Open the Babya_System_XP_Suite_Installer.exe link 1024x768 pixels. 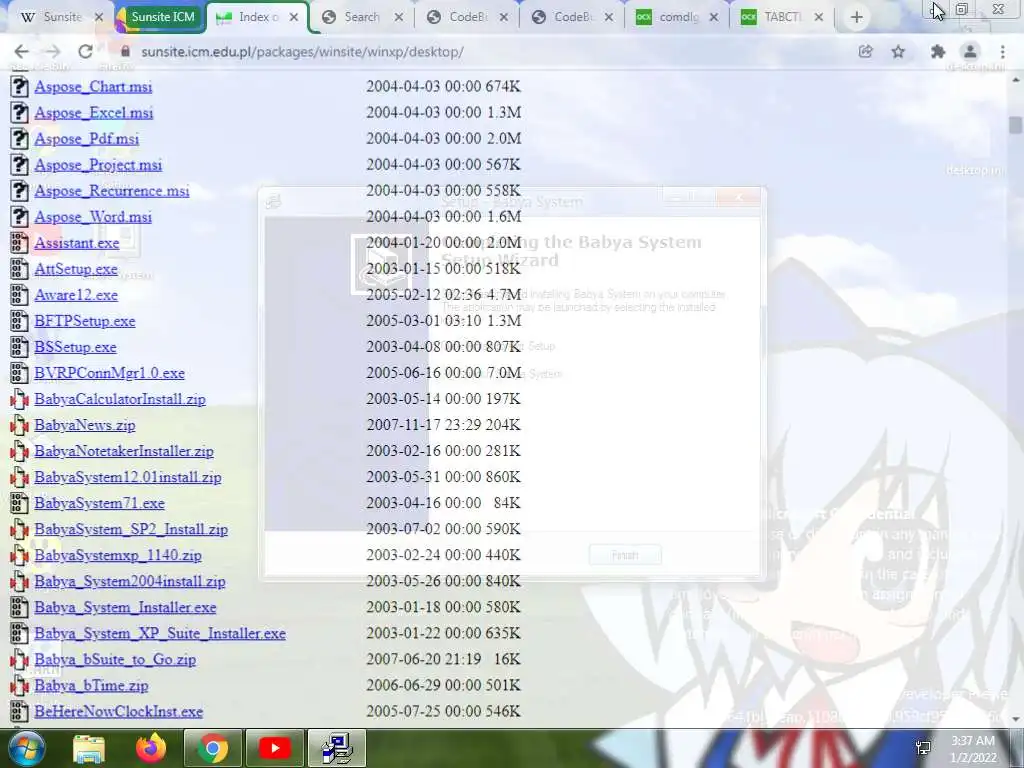point(160,633)
